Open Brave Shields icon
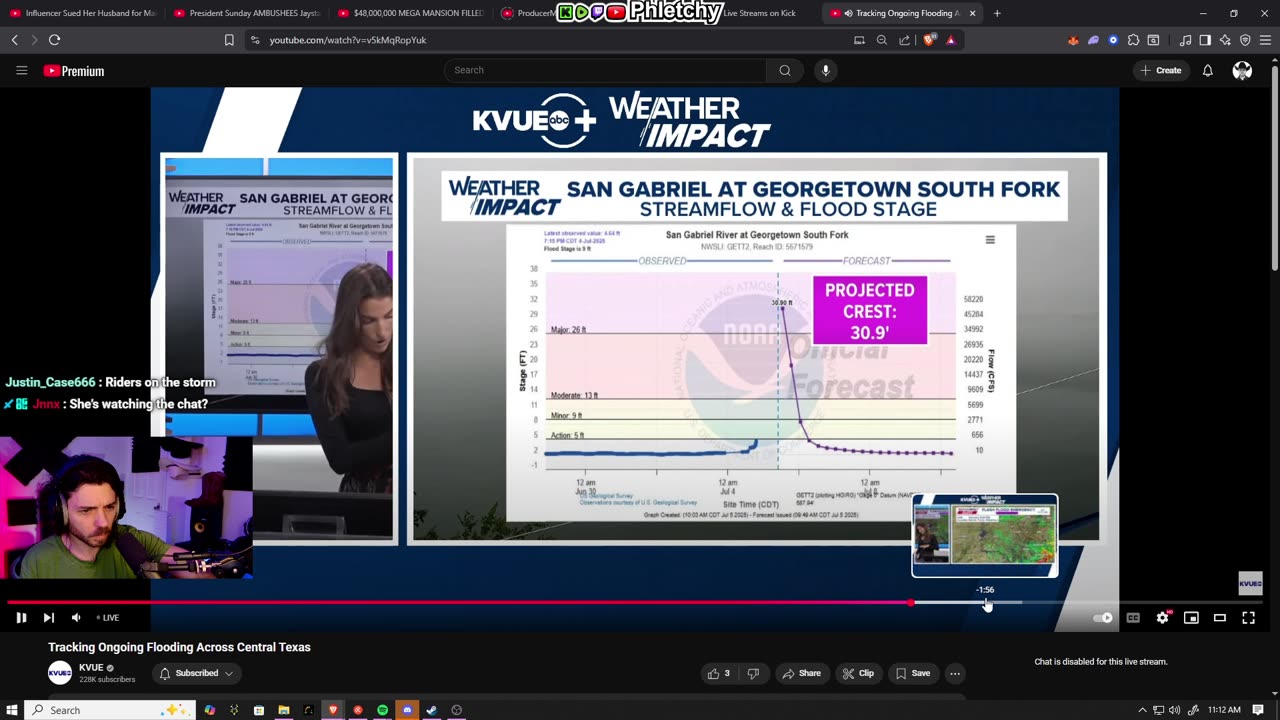 tap(929, 40)
